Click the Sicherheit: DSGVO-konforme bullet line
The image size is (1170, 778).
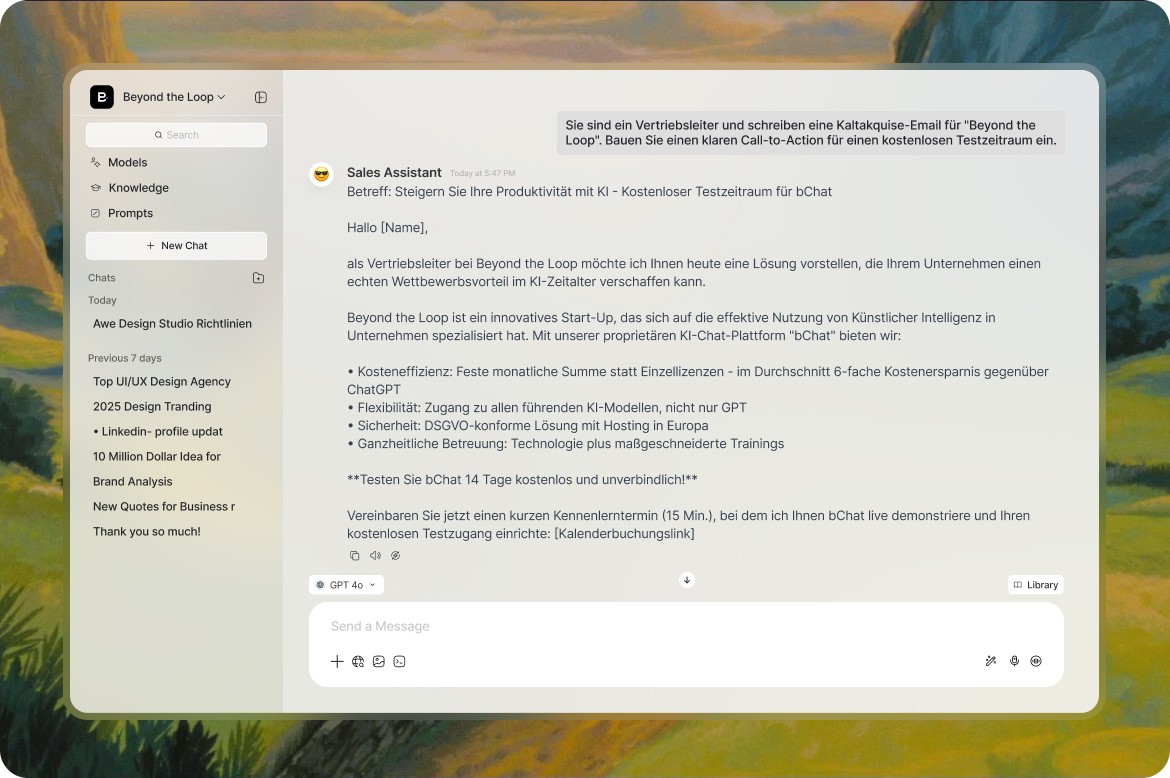pos(528,425)
